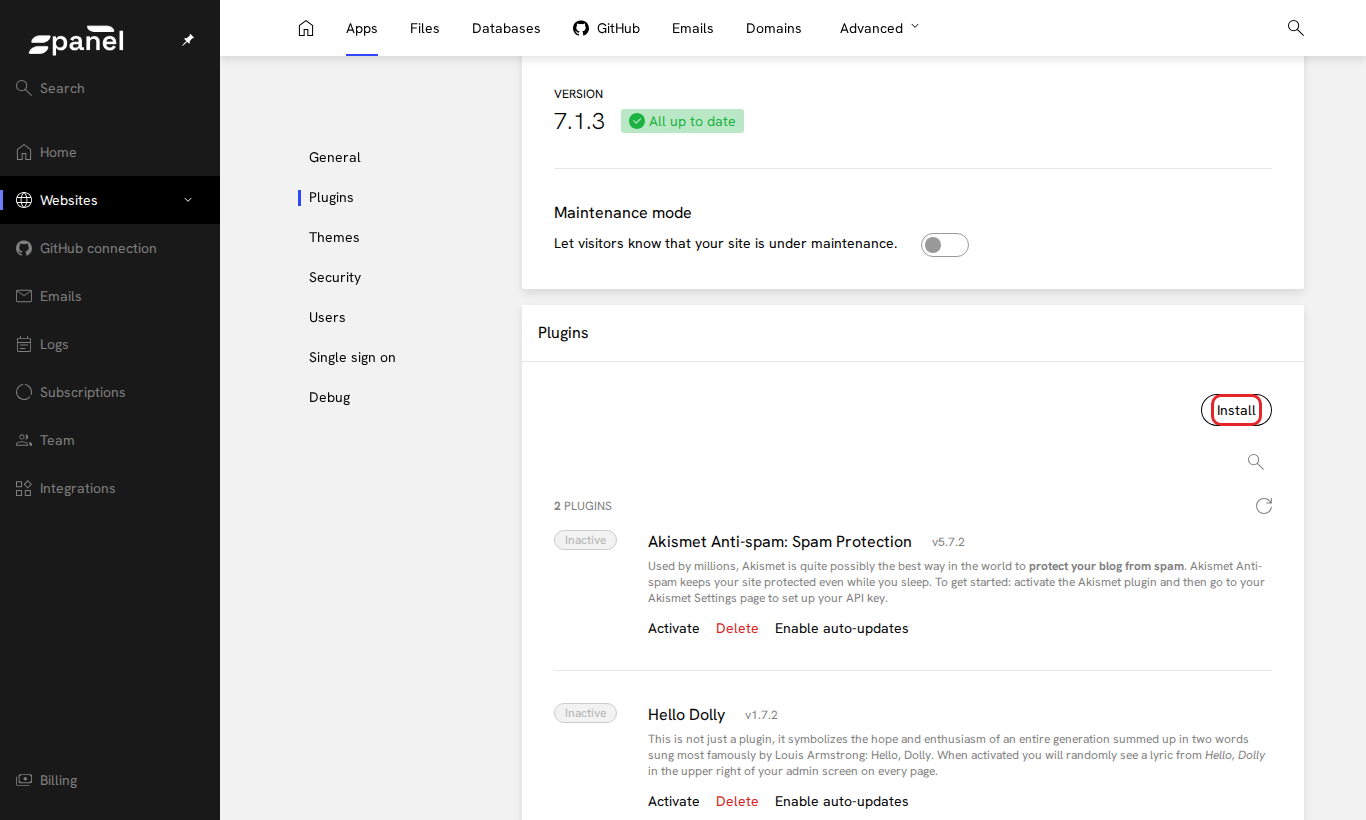Expand the Websites sidebar chevron
This screenshot has height=820, width=1366.
coord(188,200)
